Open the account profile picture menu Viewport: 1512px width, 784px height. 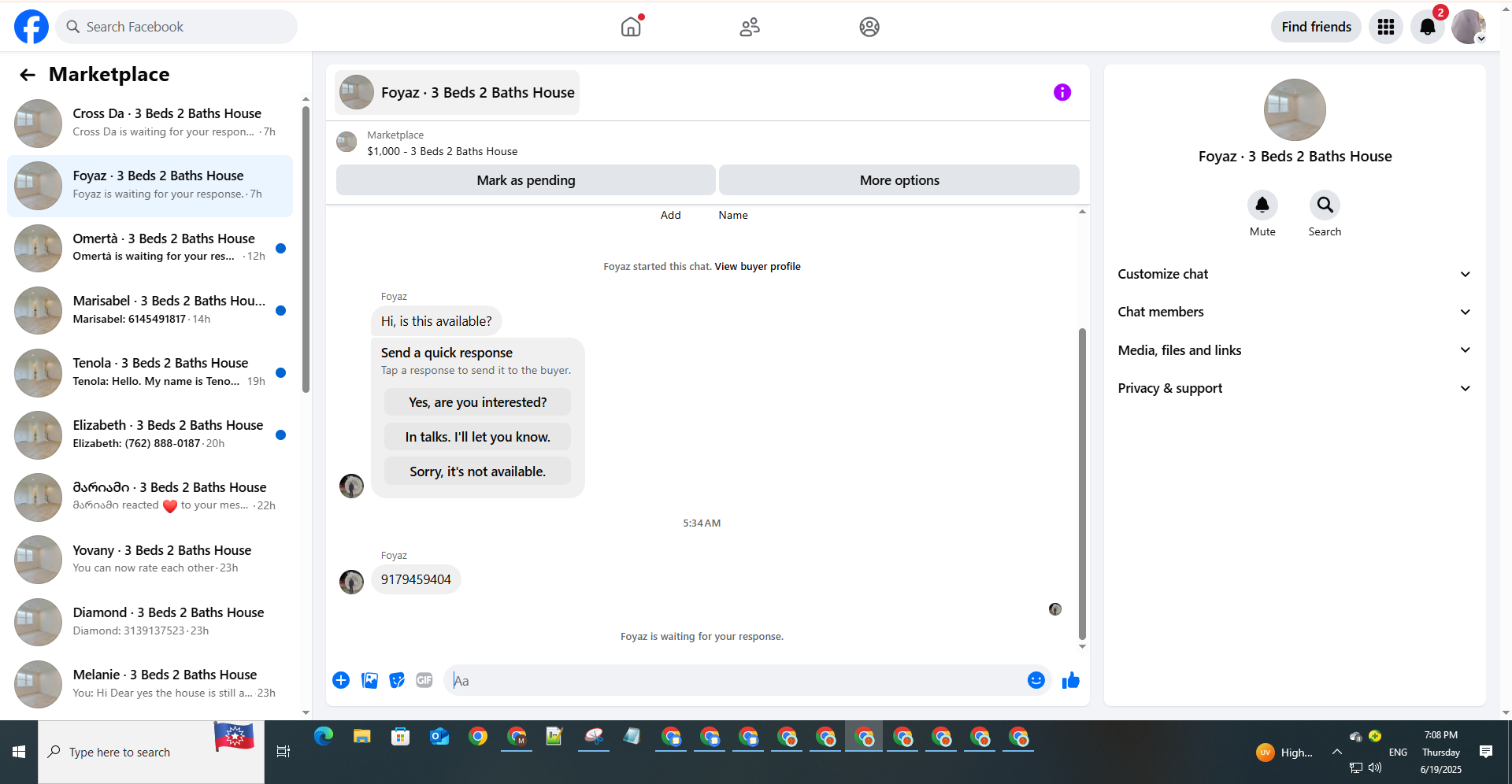1469,27
